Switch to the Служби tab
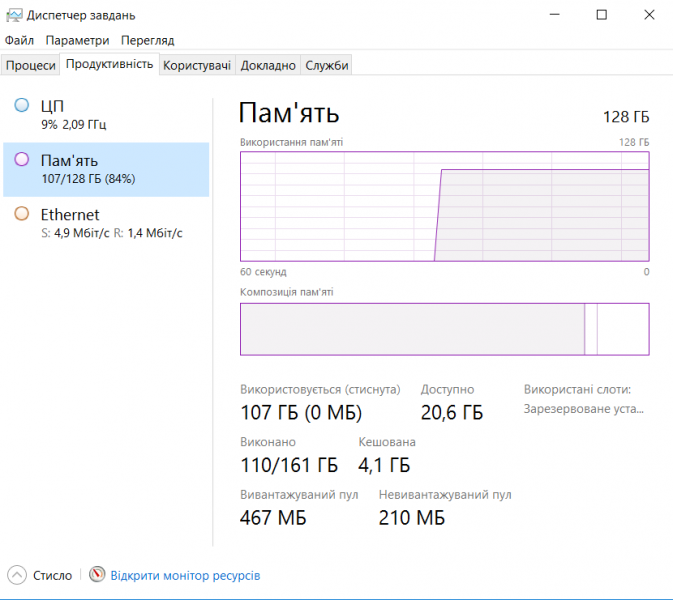 (x=327, y=65)
